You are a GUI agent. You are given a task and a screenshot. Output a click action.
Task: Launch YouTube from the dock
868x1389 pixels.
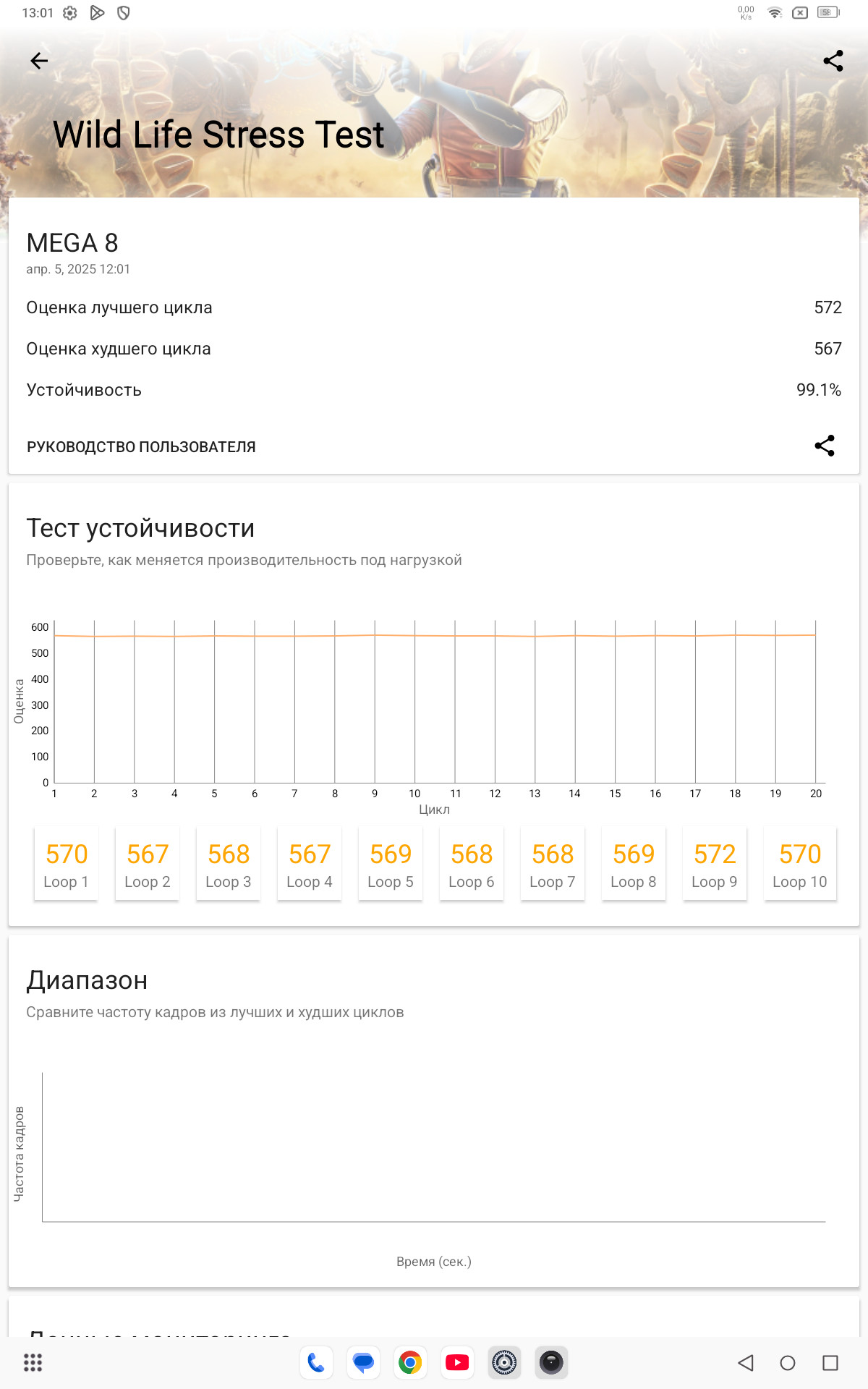pyautogui.click(x=457, y=1363)
